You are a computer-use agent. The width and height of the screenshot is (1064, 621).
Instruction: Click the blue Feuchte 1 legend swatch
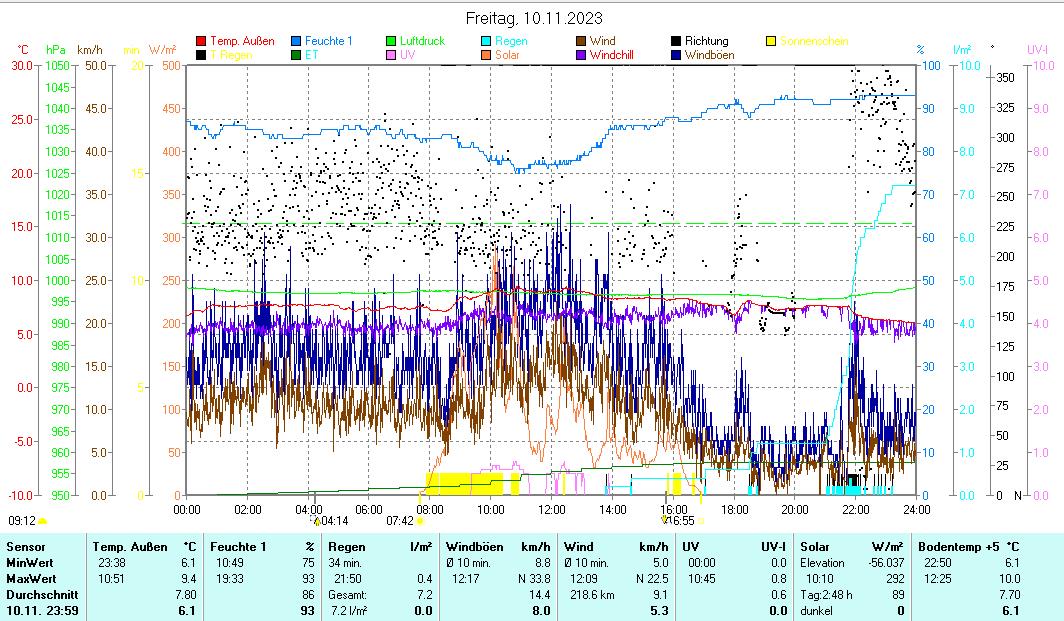pyautogui.click(x=296, y=42)
